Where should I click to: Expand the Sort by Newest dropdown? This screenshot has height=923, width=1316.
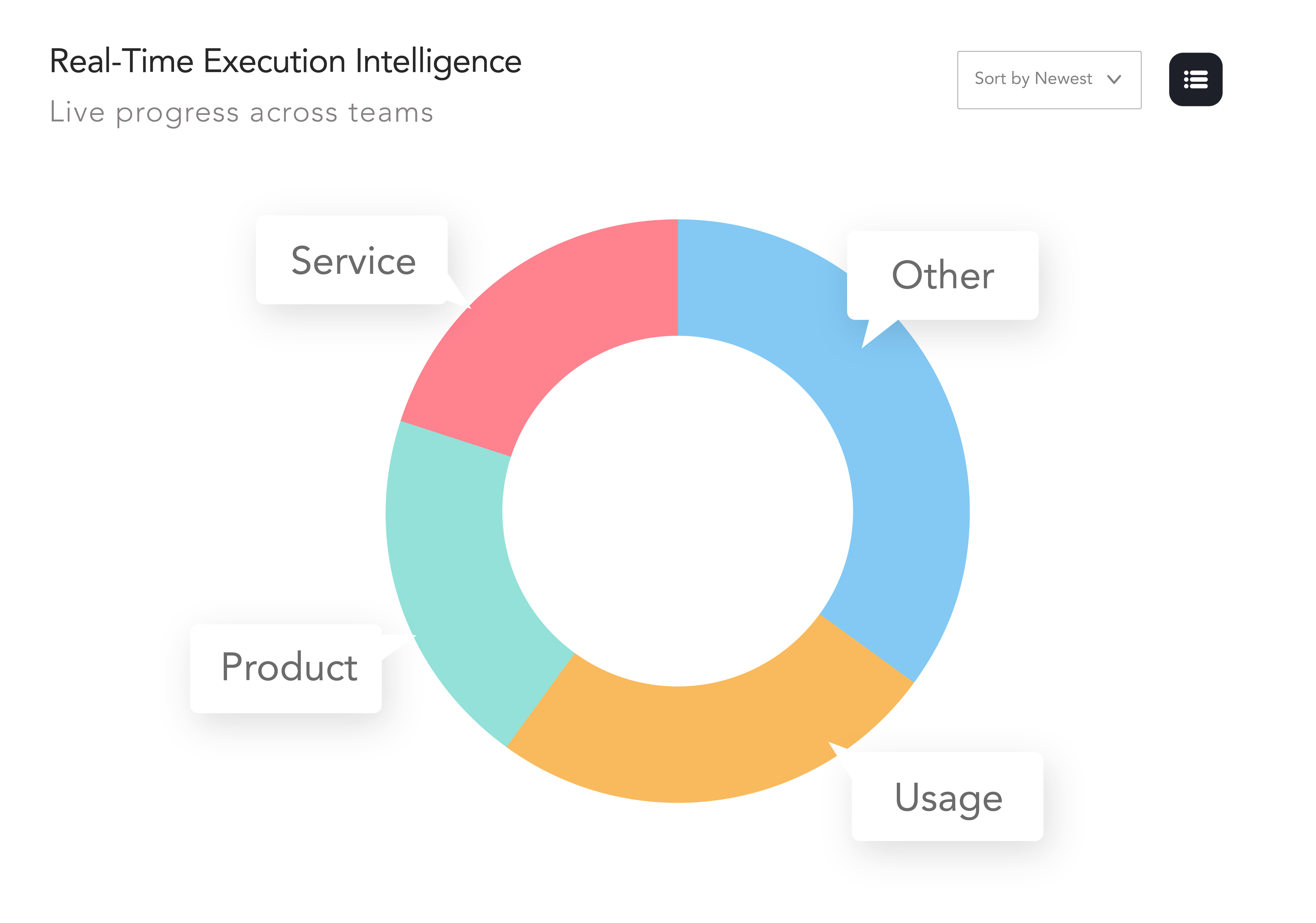tap(1048, 80)
